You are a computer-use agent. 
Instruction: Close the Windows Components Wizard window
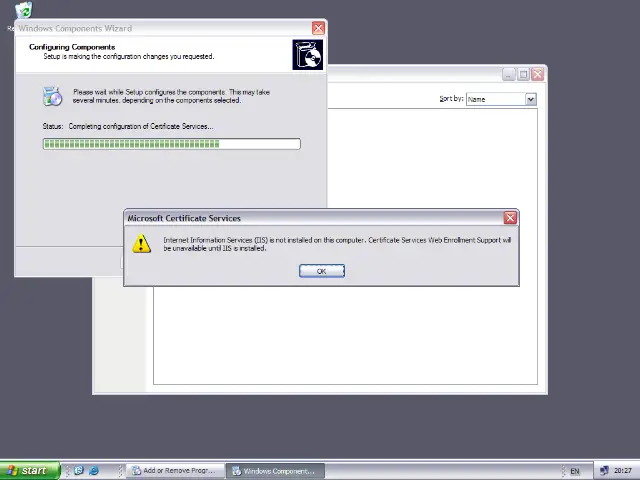[x=318, y=28]
